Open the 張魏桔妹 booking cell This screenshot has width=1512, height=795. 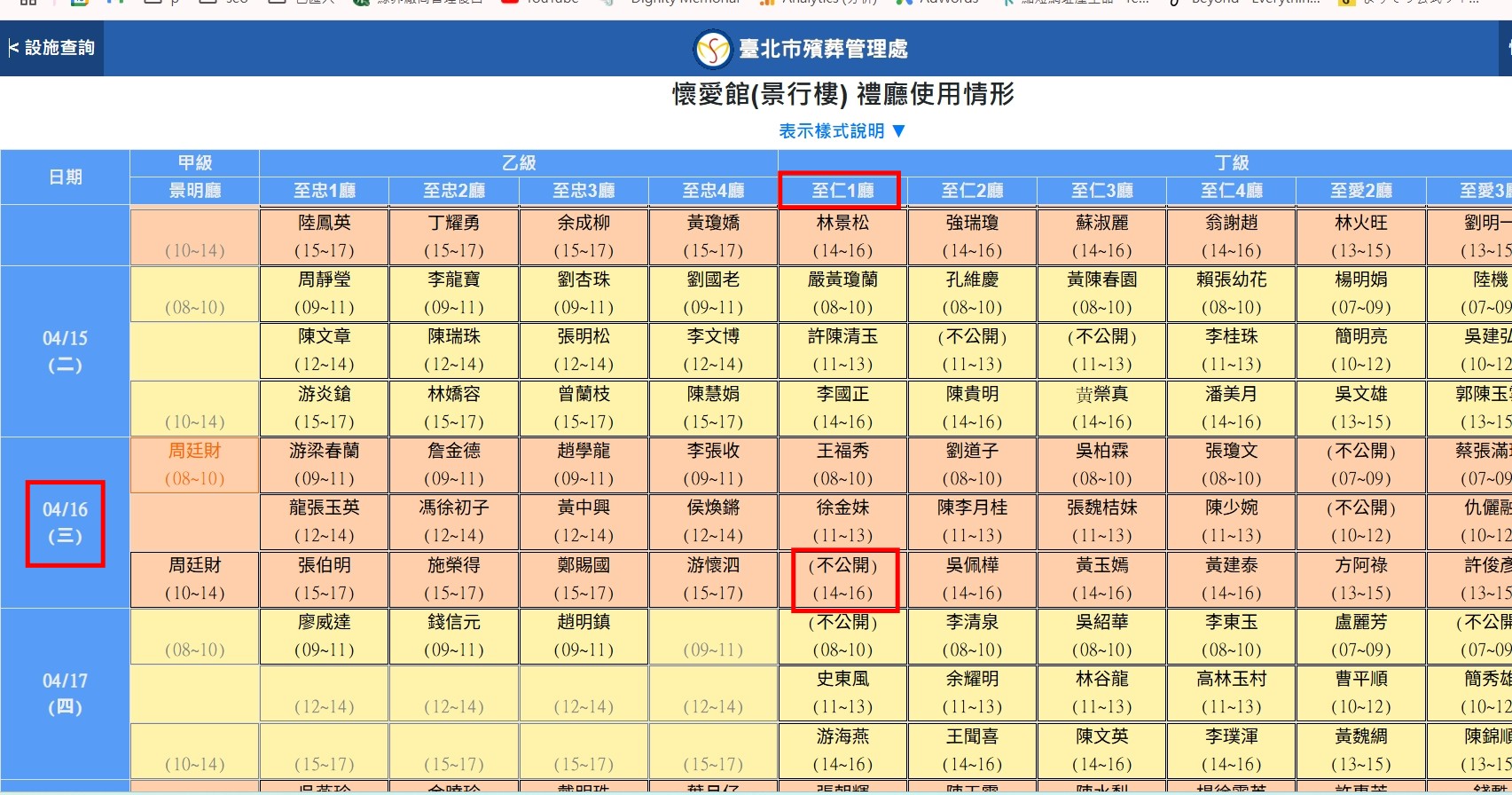(x=1101, y=522)
